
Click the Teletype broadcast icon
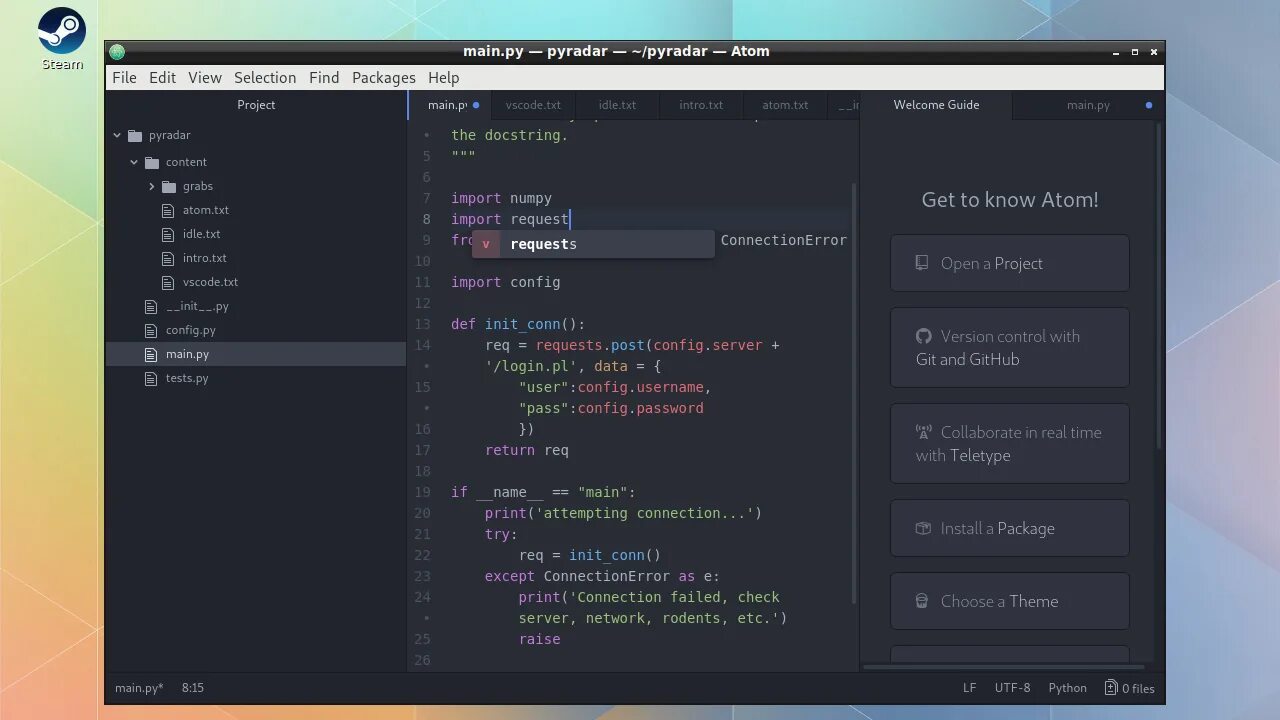(923, 432)
